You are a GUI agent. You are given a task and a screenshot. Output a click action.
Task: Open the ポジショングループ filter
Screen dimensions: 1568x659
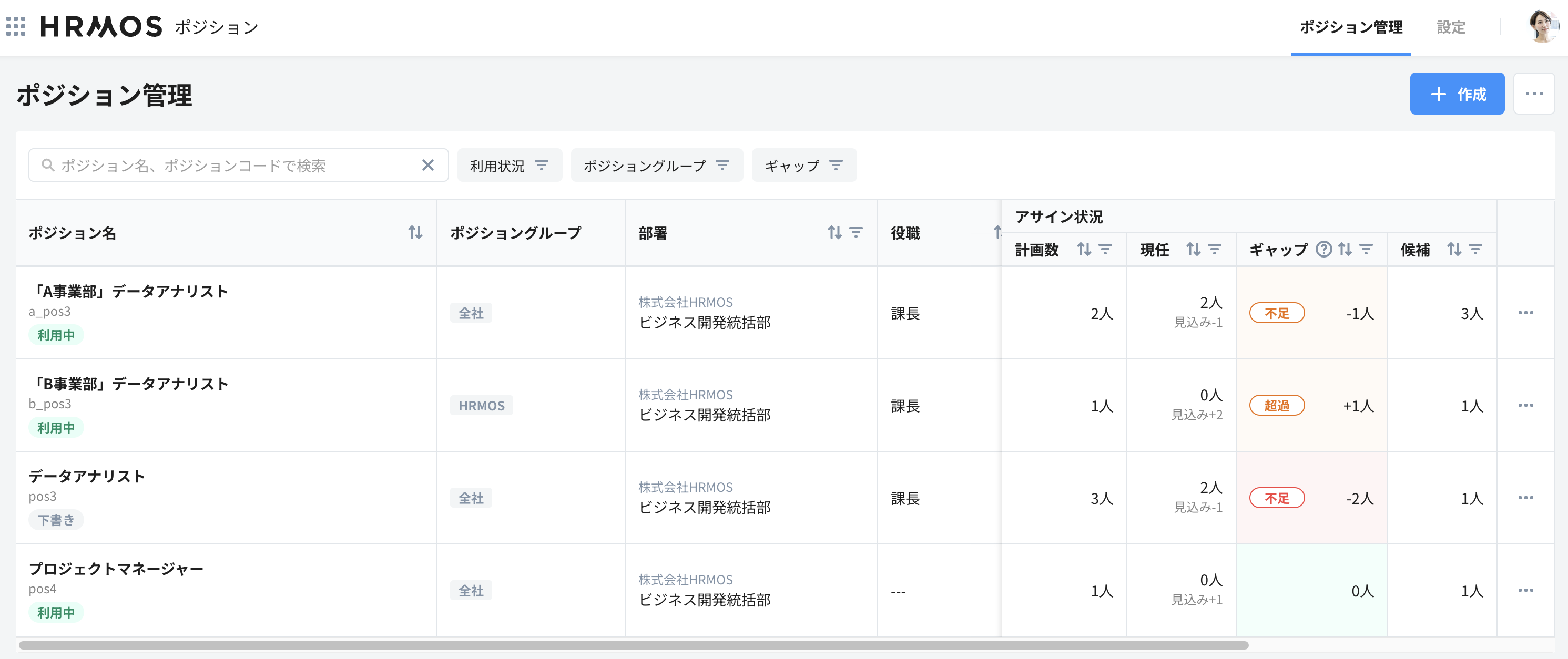click(x=657, y=165)
